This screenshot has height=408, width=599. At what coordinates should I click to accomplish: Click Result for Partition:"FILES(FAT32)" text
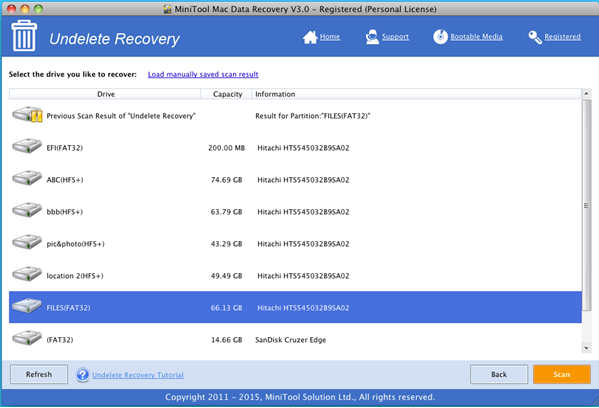(313, 116)
